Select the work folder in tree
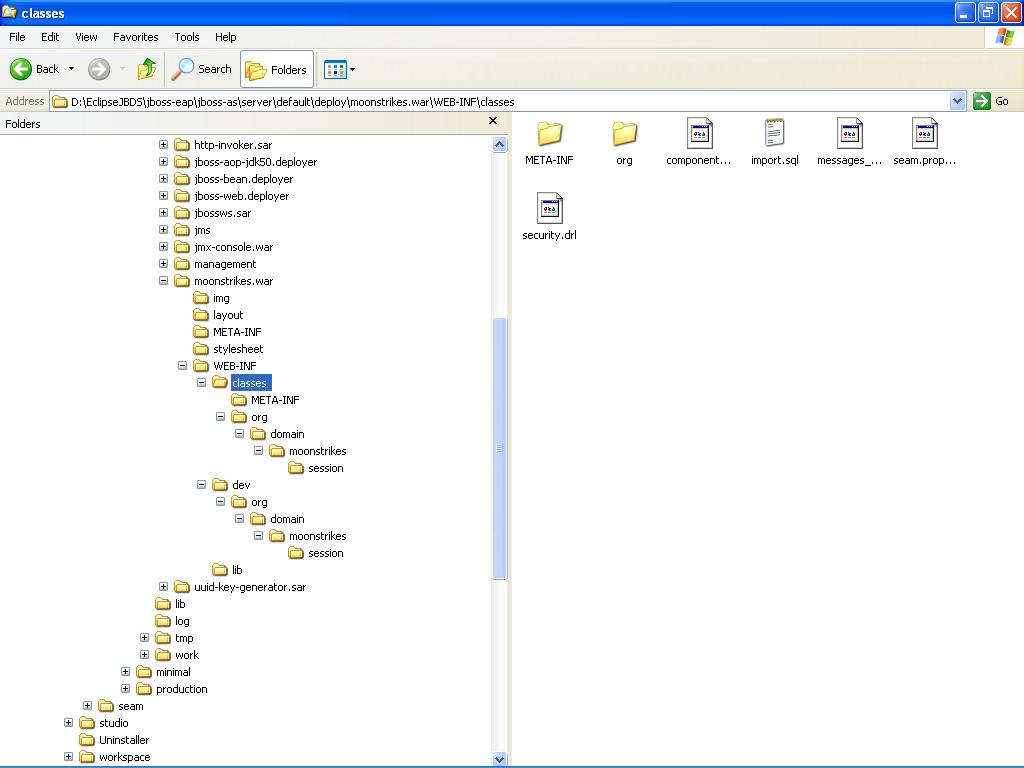Viewport: 1024px width, 768px height. 186,654
